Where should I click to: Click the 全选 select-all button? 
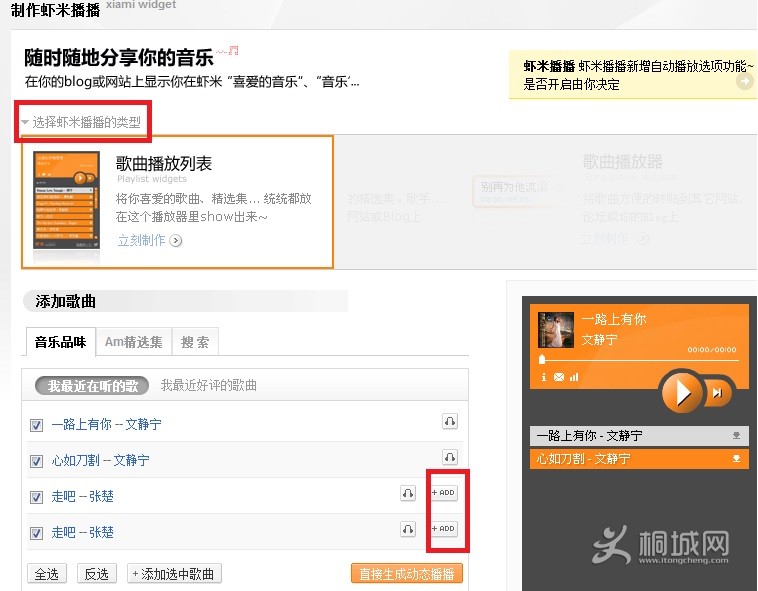tap(47, 574)
